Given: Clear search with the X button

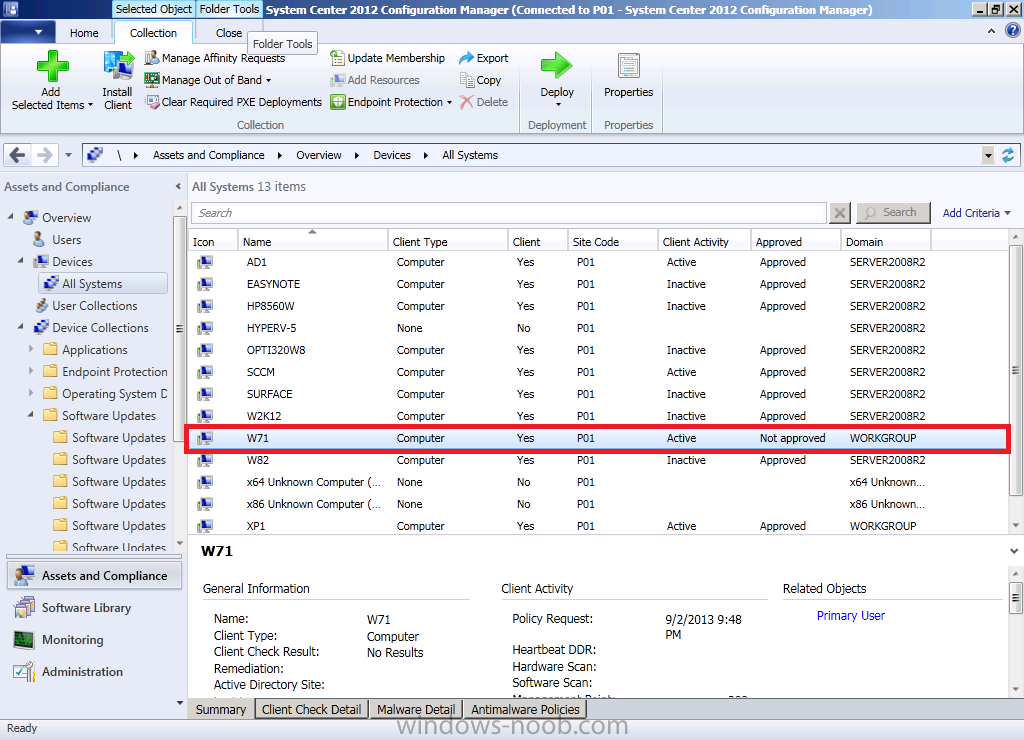Looking at the screenshot, I should click(840, 213).
